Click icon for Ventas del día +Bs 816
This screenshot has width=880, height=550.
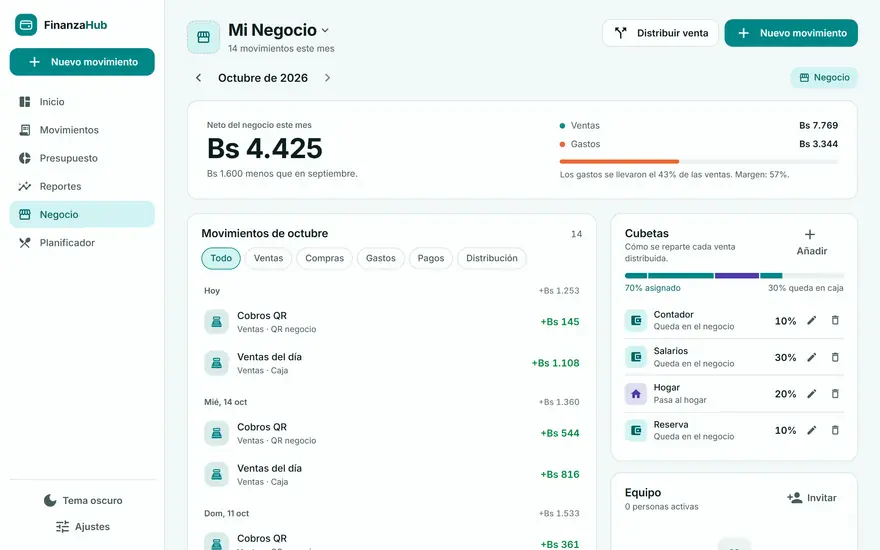pyautogui.click(x=216, y=474)
